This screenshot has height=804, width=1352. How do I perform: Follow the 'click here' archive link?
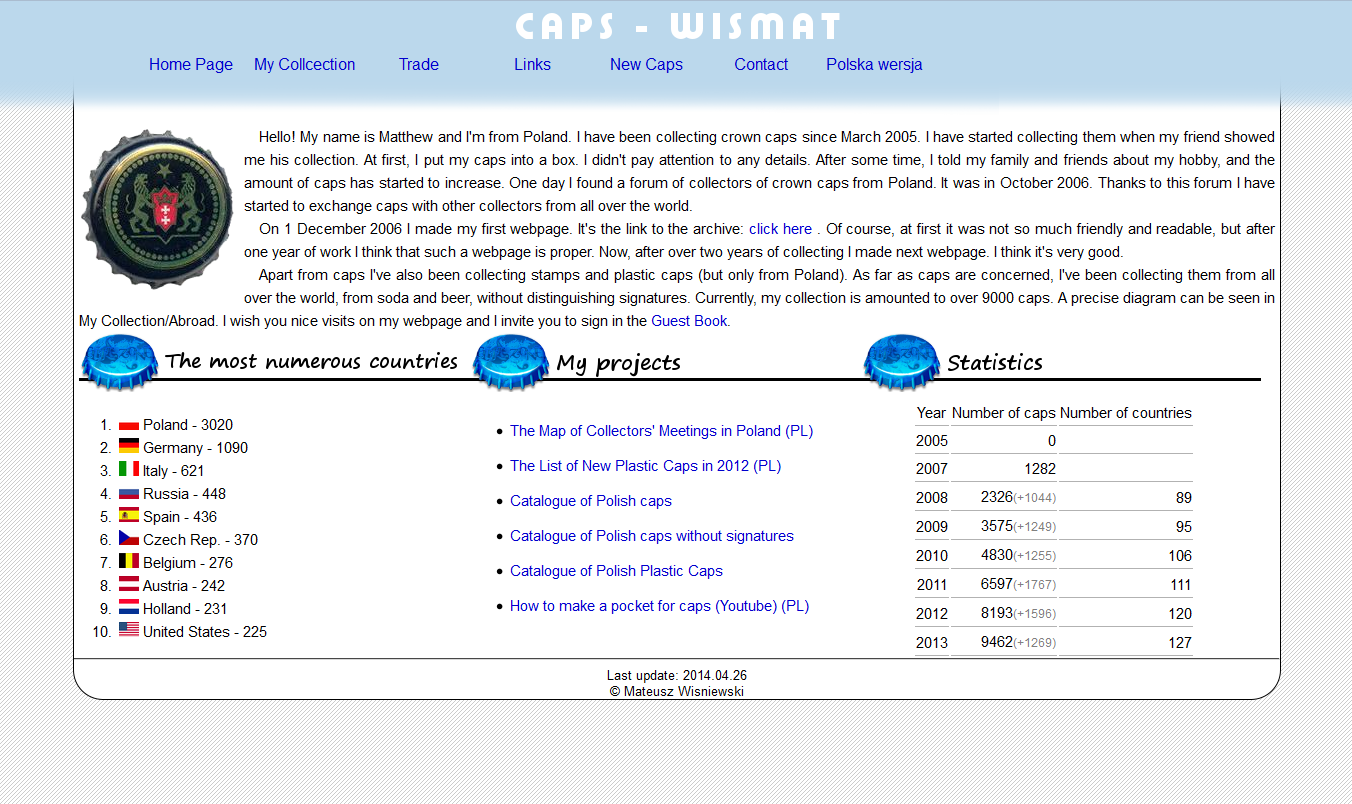780,229
